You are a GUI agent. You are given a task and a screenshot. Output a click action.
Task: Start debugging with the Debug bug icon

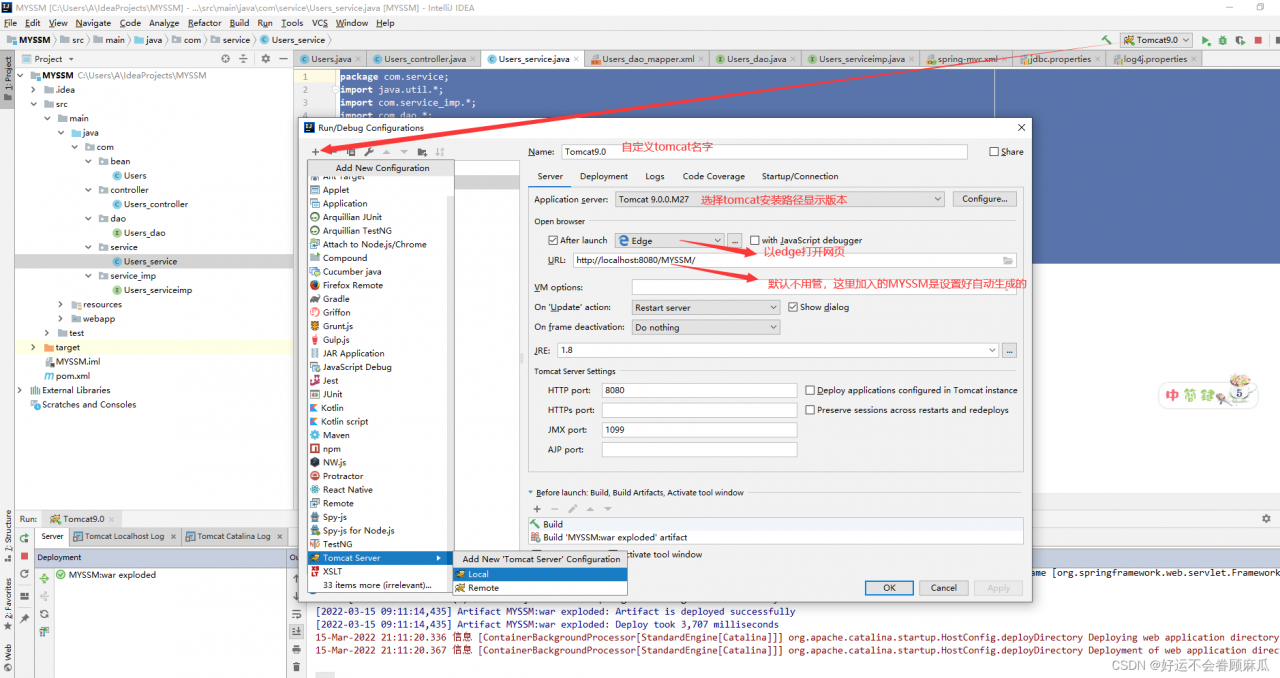coord(1220,40)
